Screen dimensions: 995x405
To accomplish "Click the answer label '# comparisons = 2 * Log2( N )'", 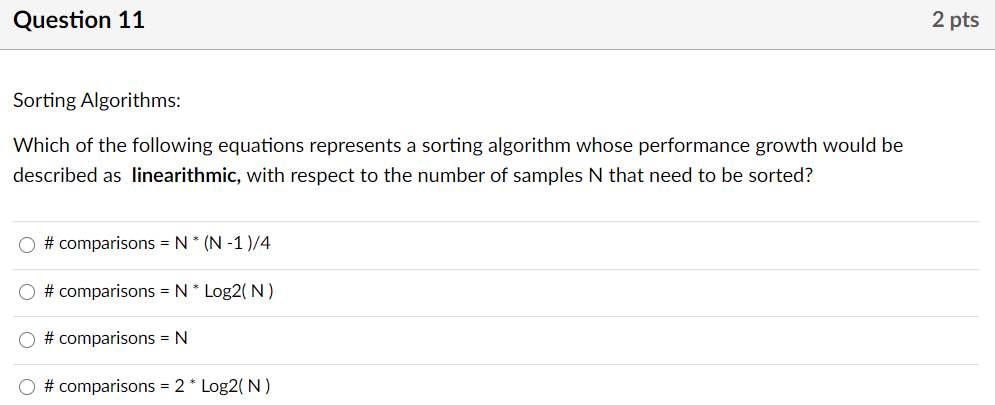I will click(157, 386).
